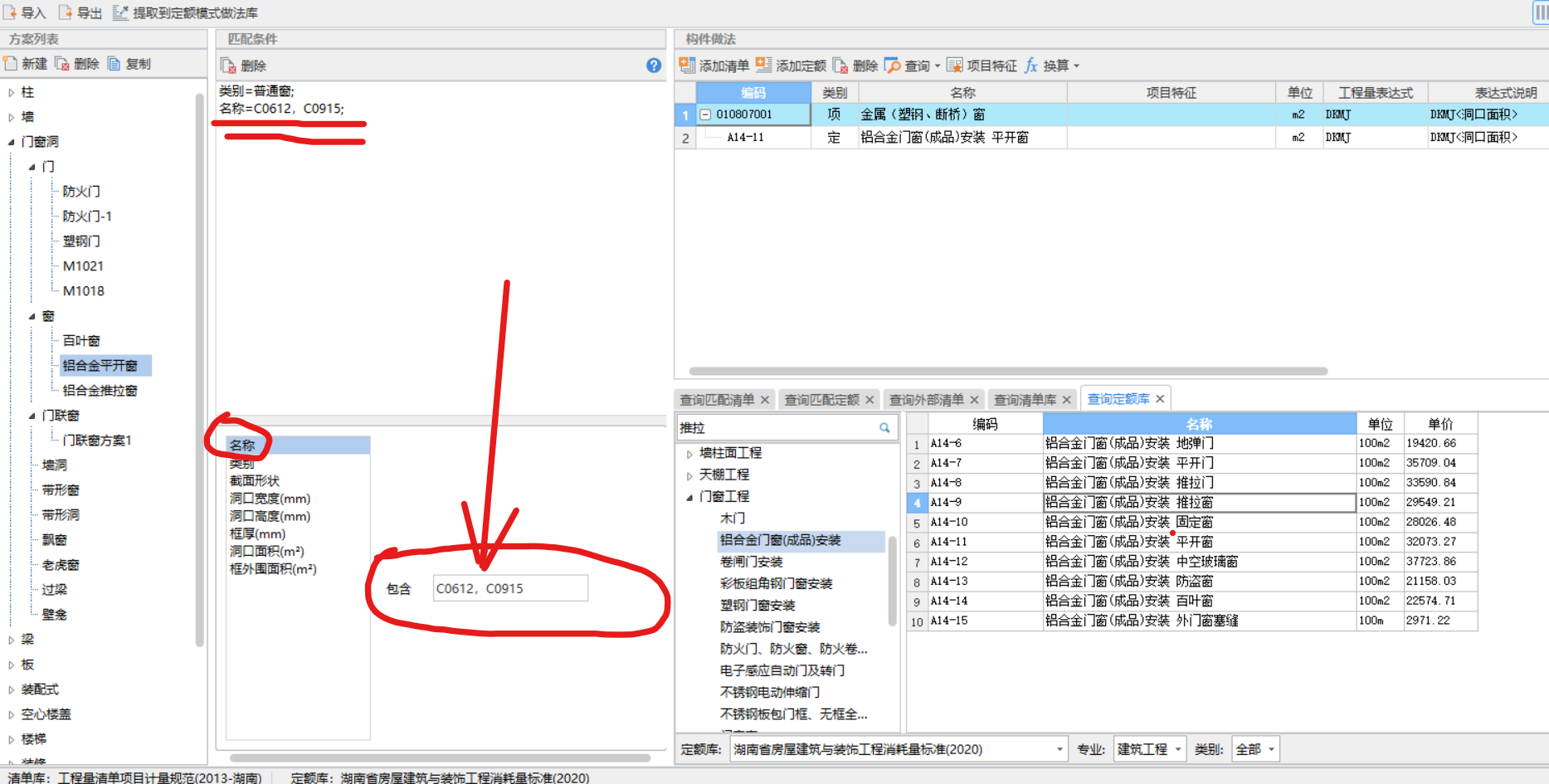The image size is (1549, 784).
Task: Collapse 门窗工程 in the quota tree
Action: (x=689, y=497)
